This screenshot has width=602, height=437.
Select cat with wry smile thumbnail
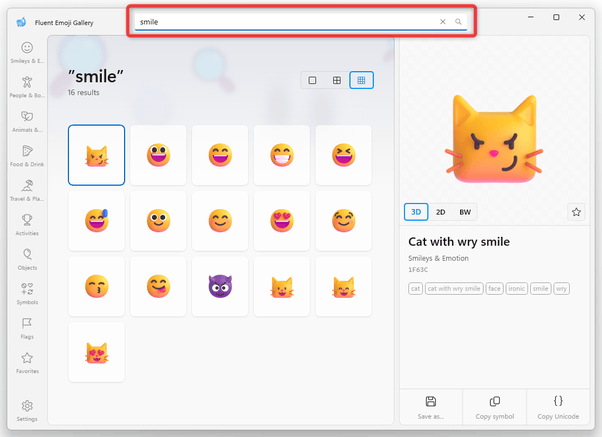[96, 155]
